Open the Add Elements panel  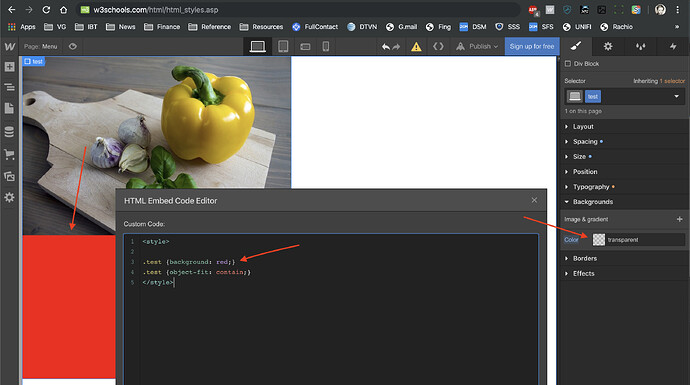9,66
